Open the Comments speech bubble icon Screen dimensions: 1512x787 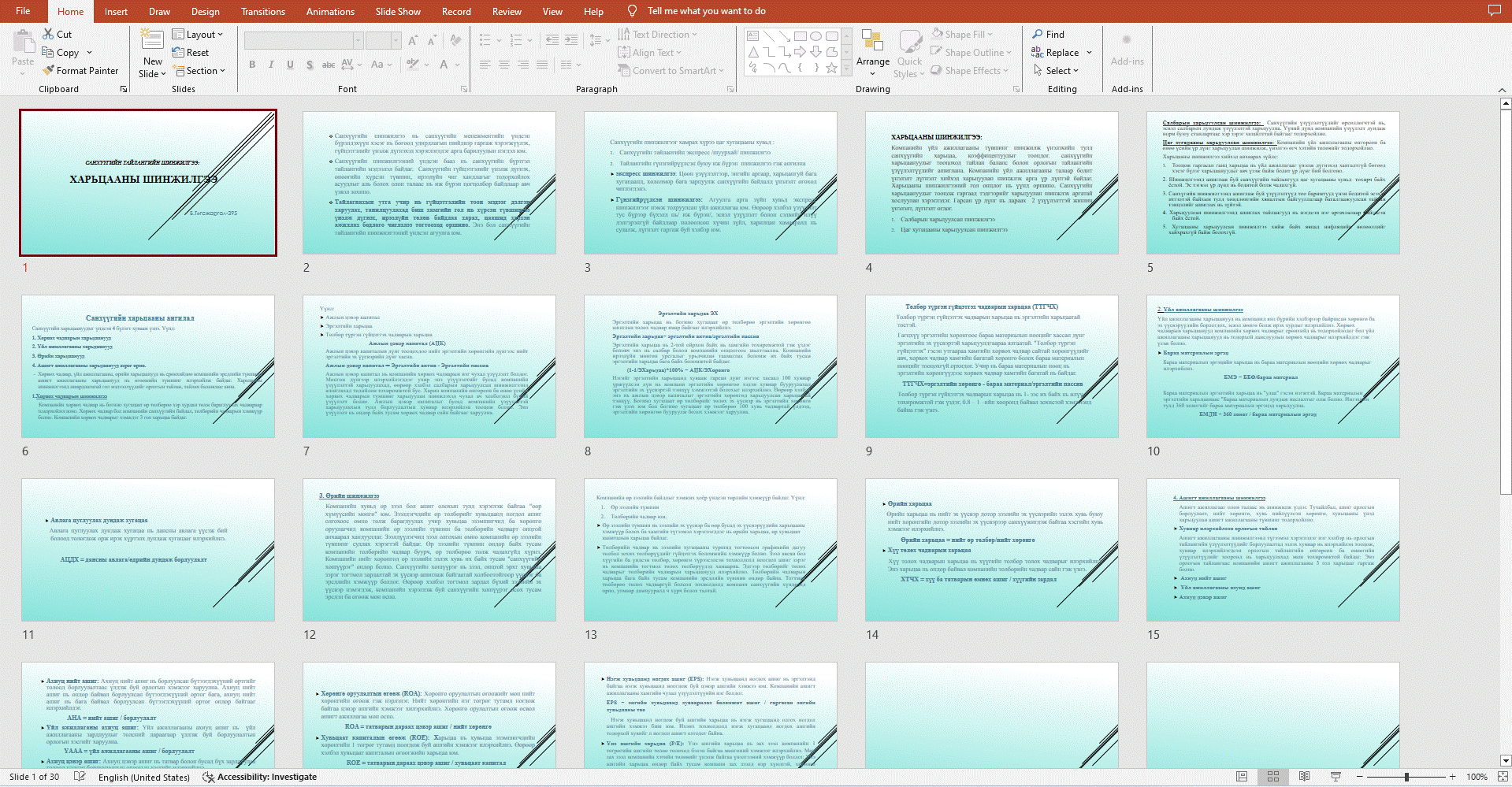[x=1494, y=10]
